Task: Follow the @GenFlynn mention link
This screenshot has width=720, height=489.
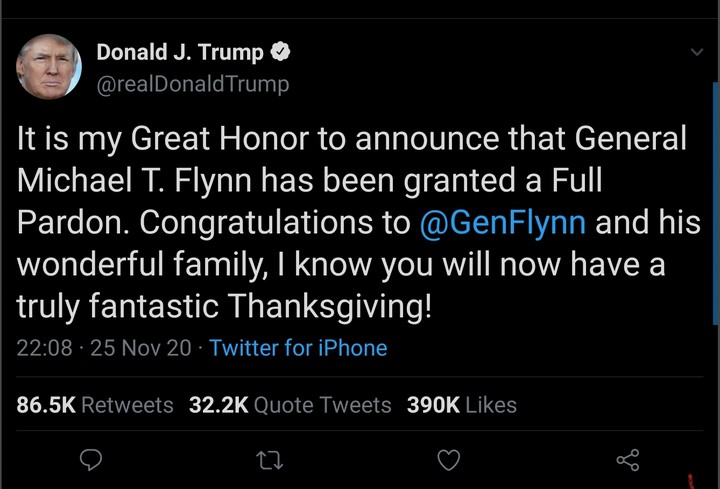Action: click(x=503, y=222)
